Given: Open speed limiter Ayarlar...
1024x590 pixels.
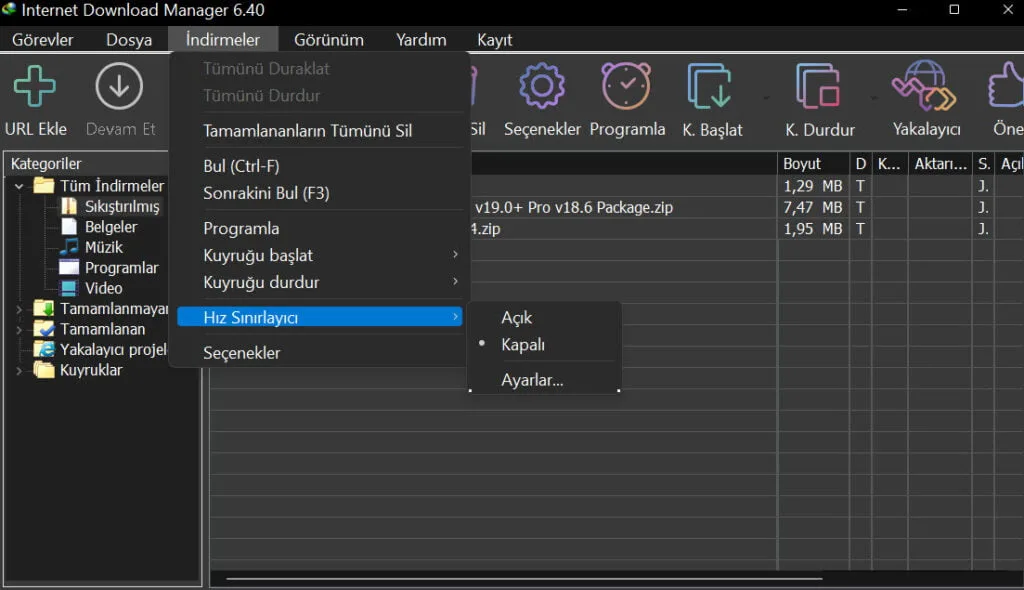Looking at the screenshot, I should (532, 380).
